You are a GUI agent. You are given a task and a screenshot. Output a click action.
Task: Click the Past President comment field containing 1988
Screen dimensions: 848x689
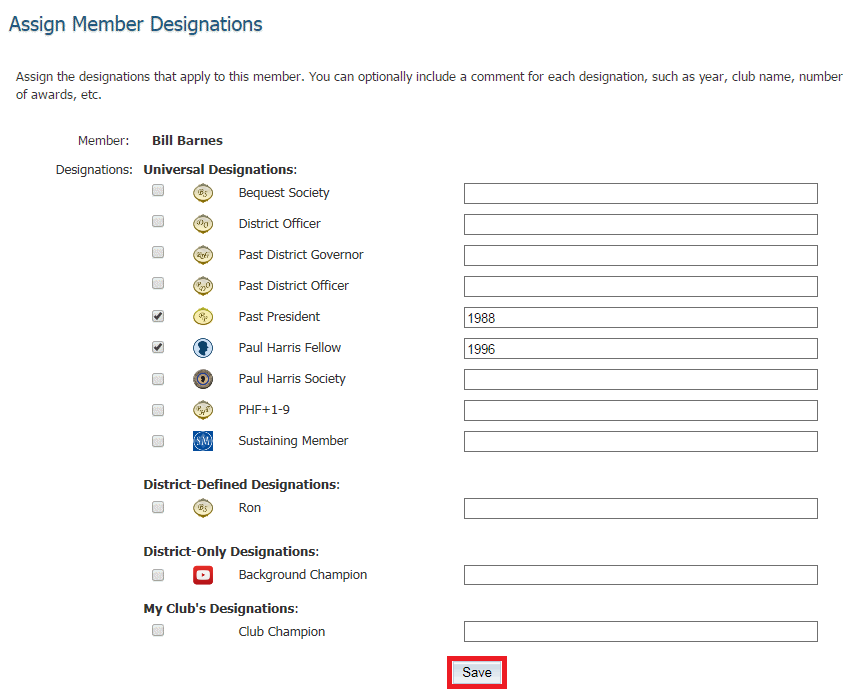click(x=640, y=318)
